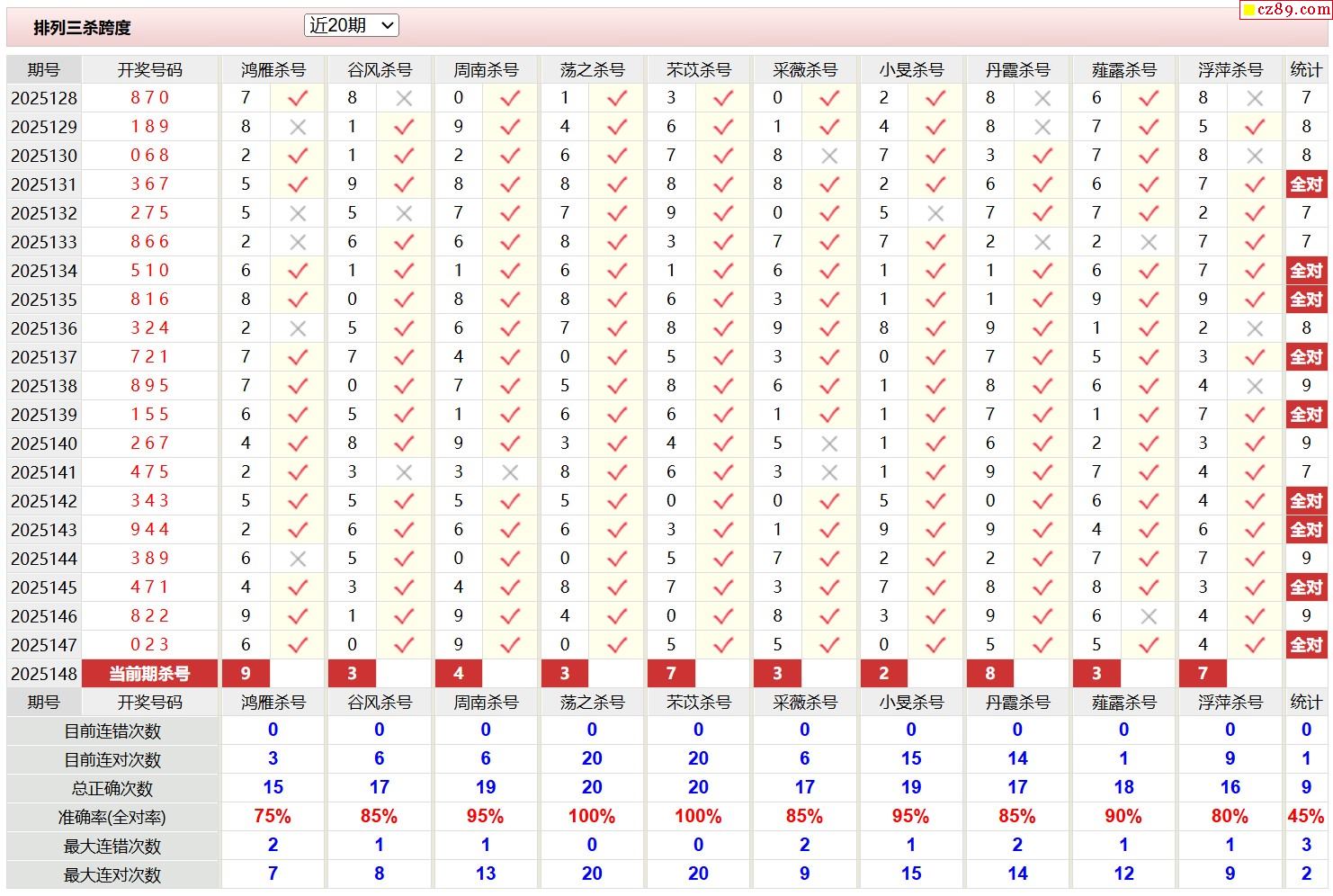
Task: Click the 80% accuracy under 浮萍杀号
Action: (1230, 817)
